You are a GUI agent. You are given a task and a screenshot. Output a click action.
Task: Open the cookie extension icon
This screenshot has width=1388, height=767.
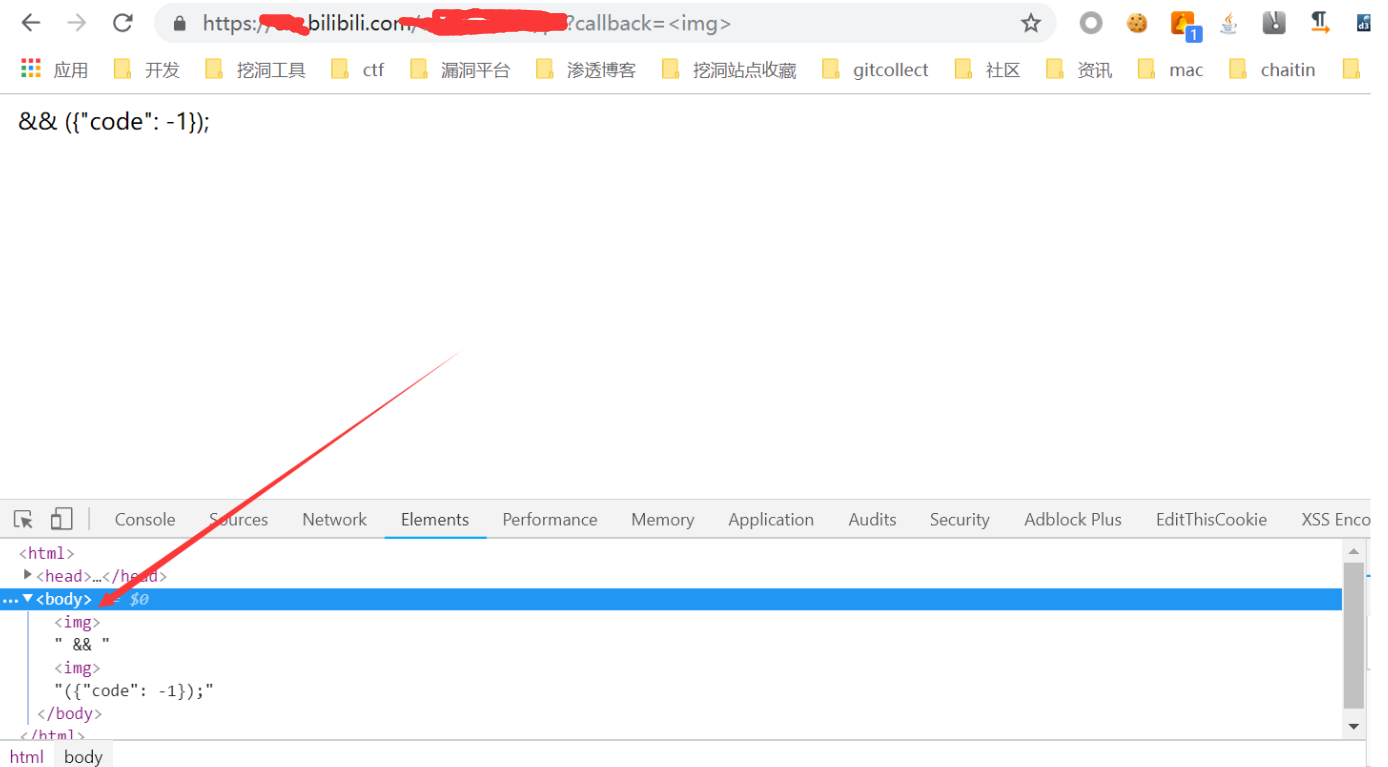(1137, 23)
